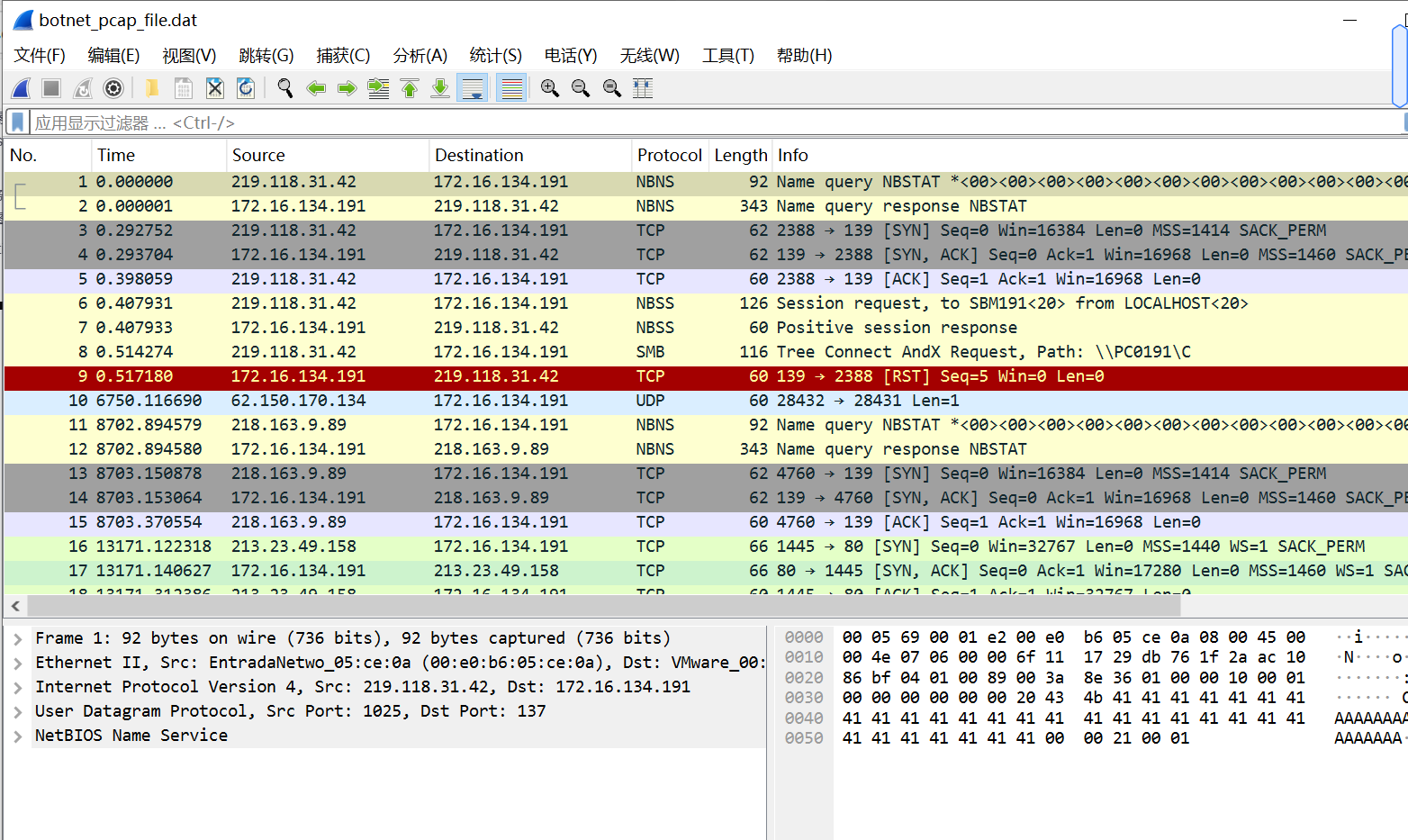Image resolution: width=1408 pixels, height=840 pixels.
Task: Open the 电话(Y) menu
Action: click(571, 56)
